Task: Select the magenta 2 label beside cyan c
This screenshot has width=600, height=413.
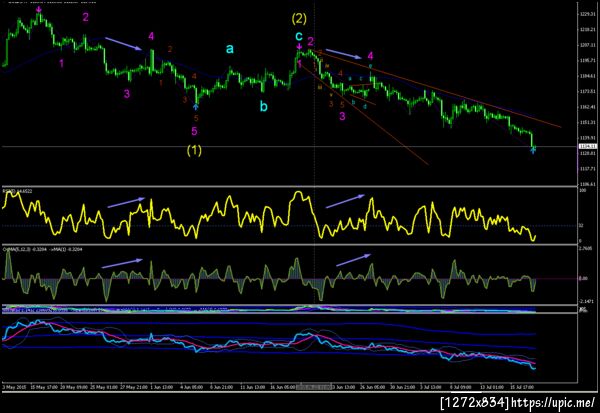Action: coord(311,41)
